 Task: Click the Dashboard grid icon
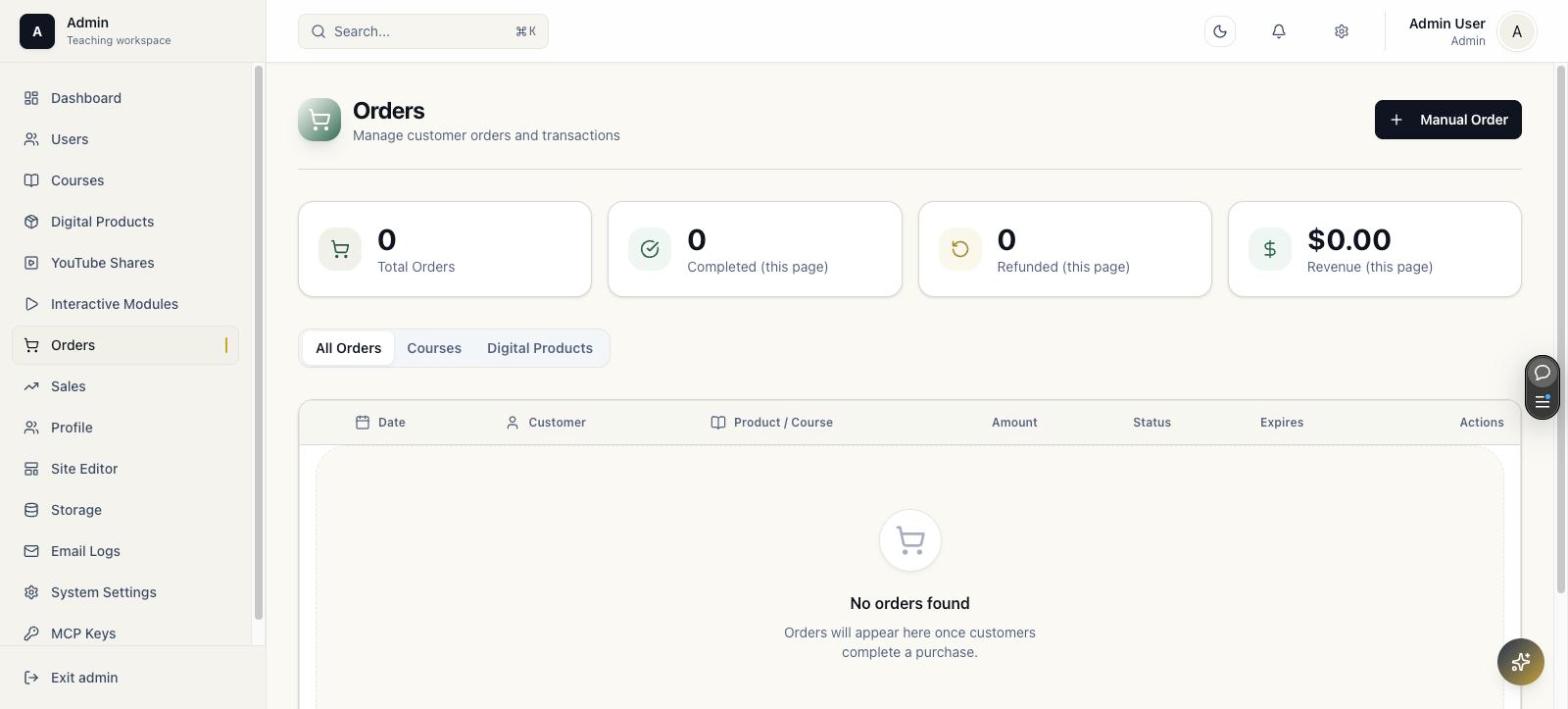(x=31, y=98)
